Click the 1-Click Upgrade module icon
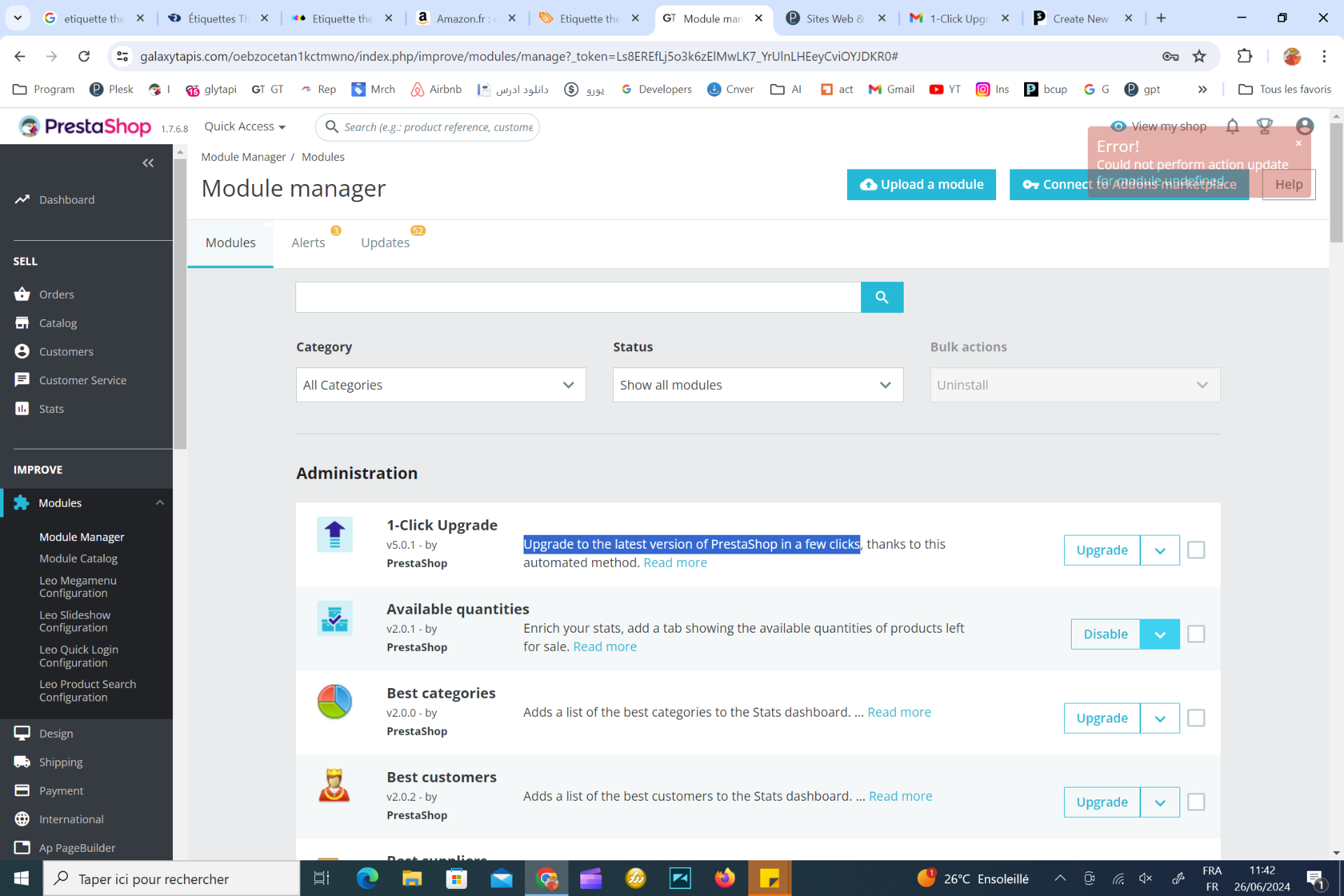Viewport: 1344px width, 896px height. tap(335, 535)
